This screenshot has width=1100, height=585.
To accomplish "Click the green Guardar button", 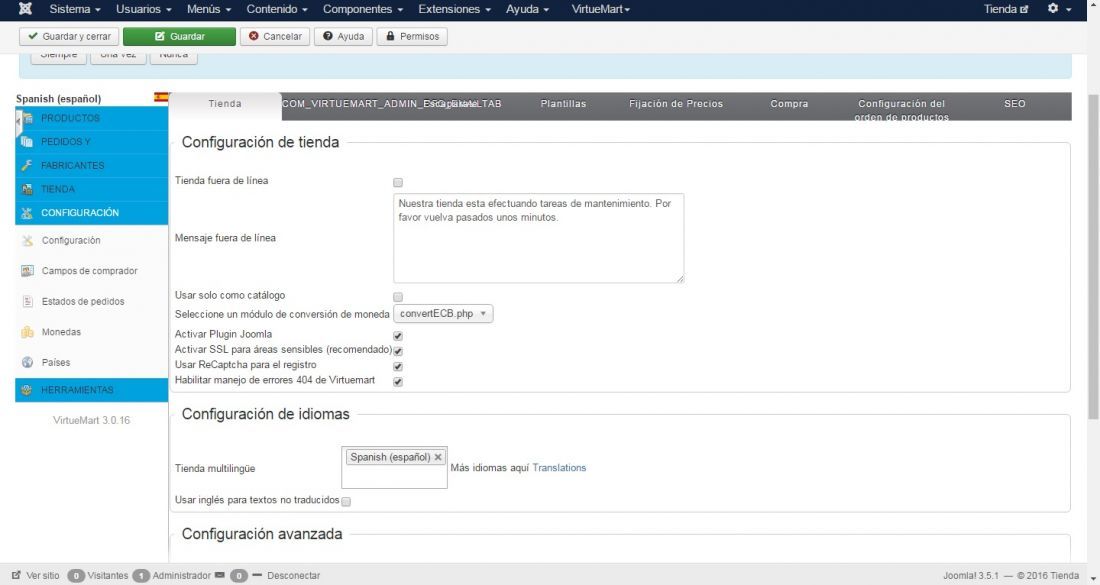I will pyautogui.click(x=180, y=36).
